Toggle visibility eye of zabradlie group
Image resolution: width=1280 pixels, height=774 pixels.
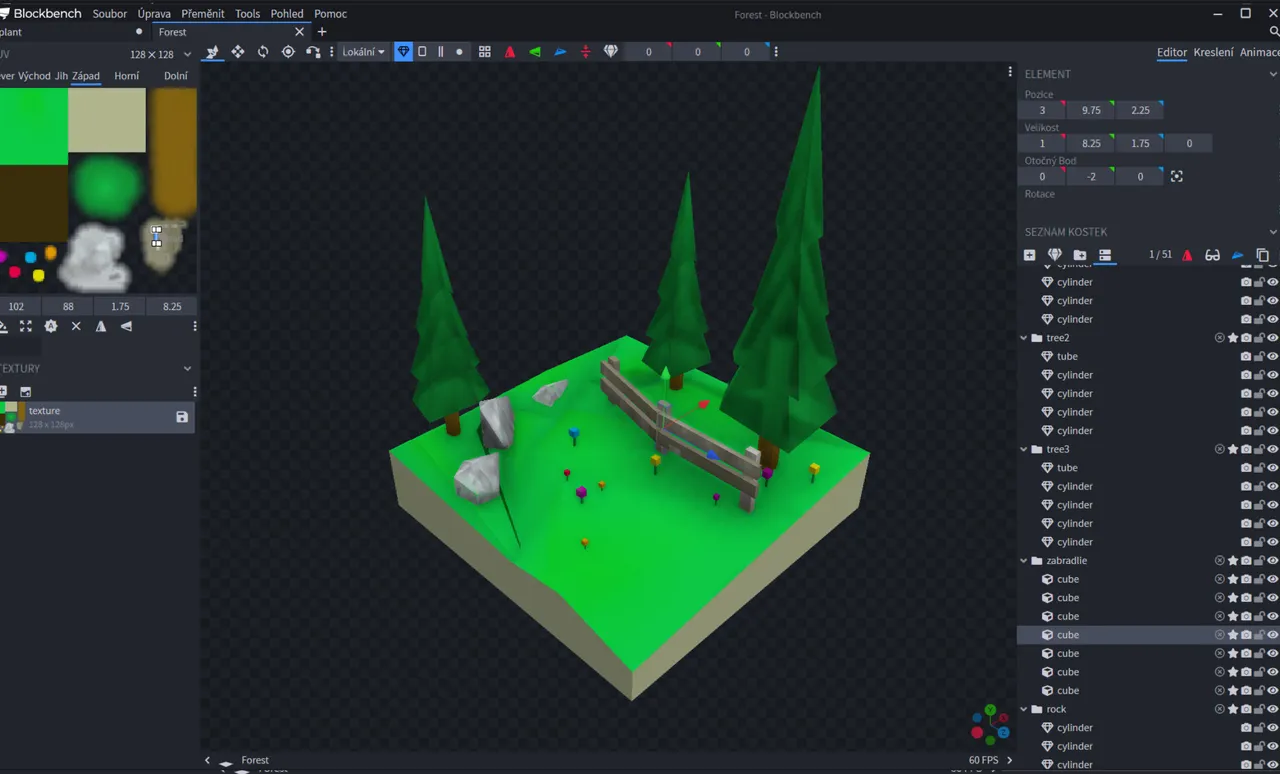(x=1272, y=561)
